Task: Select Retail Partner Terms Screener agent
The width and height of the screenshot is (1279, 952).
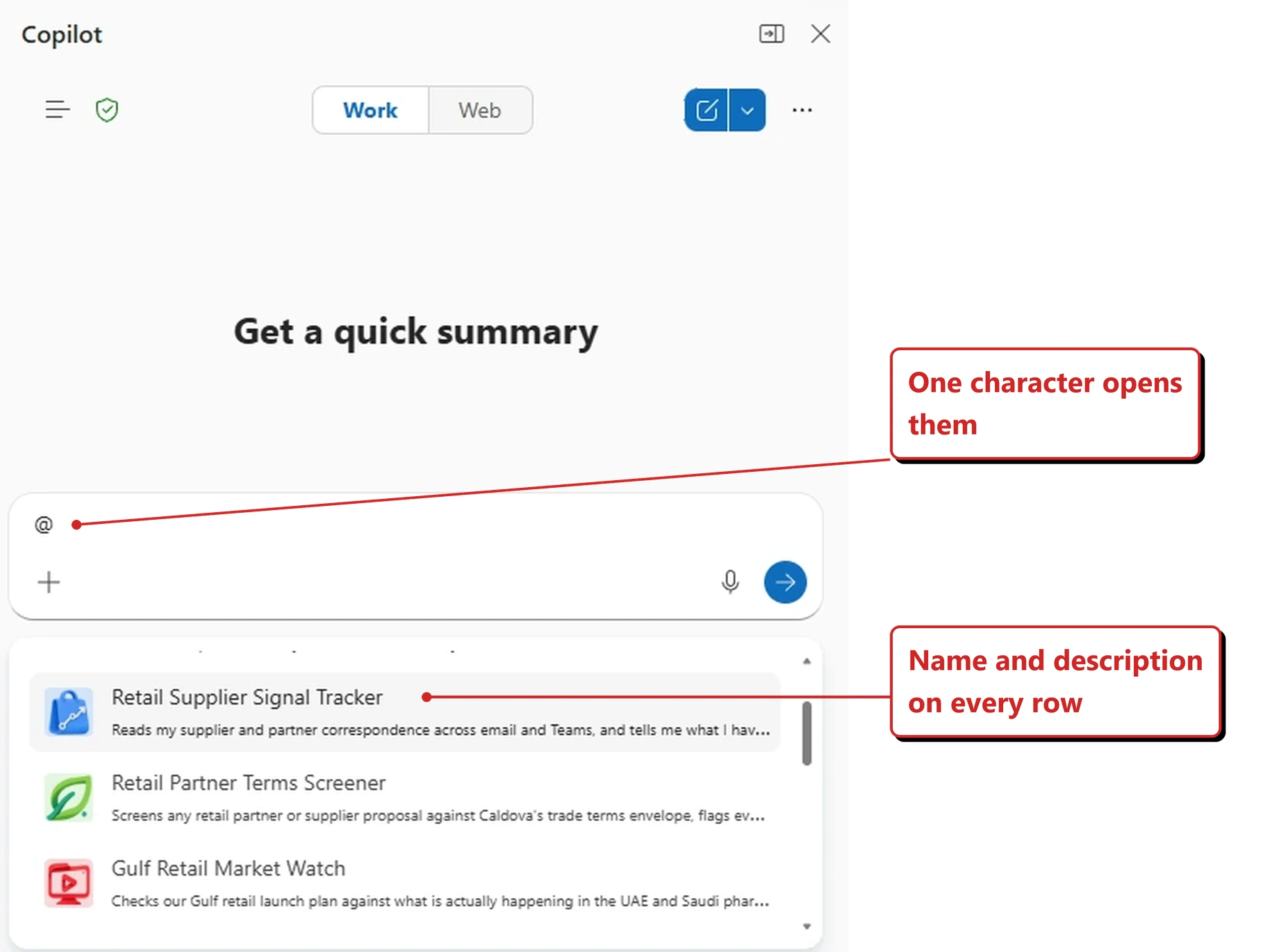Action: 405,797
